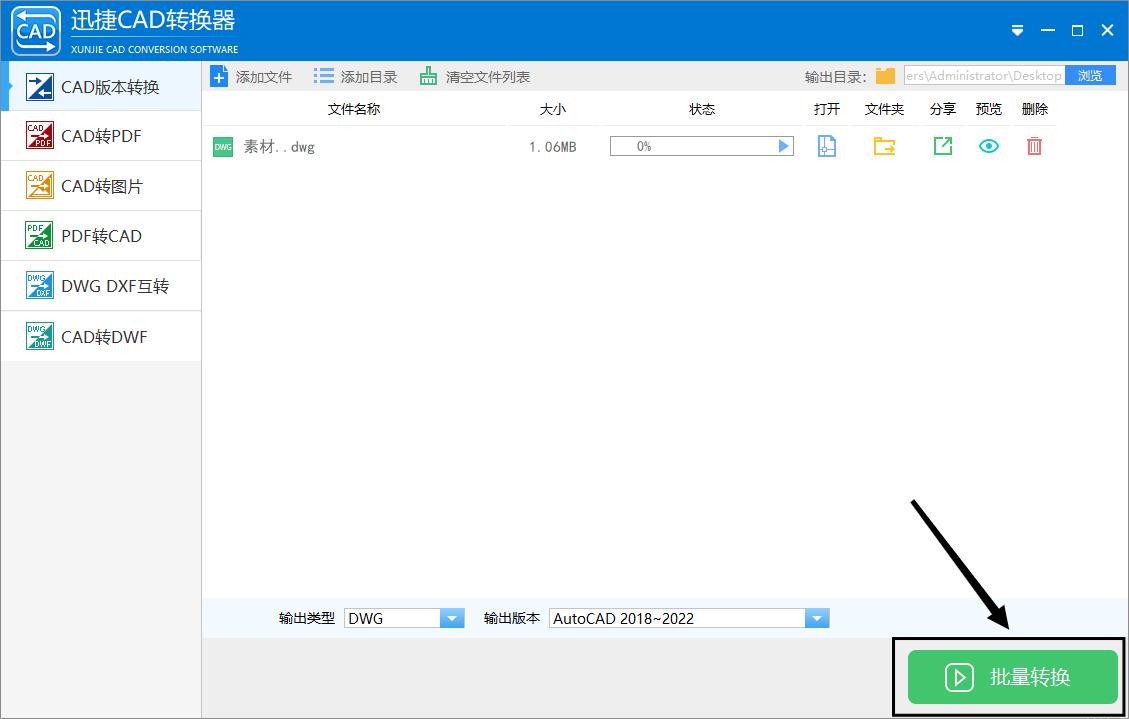1129x719 pixels.
Task: Preview the 素材..dwg drawing
Action: coord(988,146)
